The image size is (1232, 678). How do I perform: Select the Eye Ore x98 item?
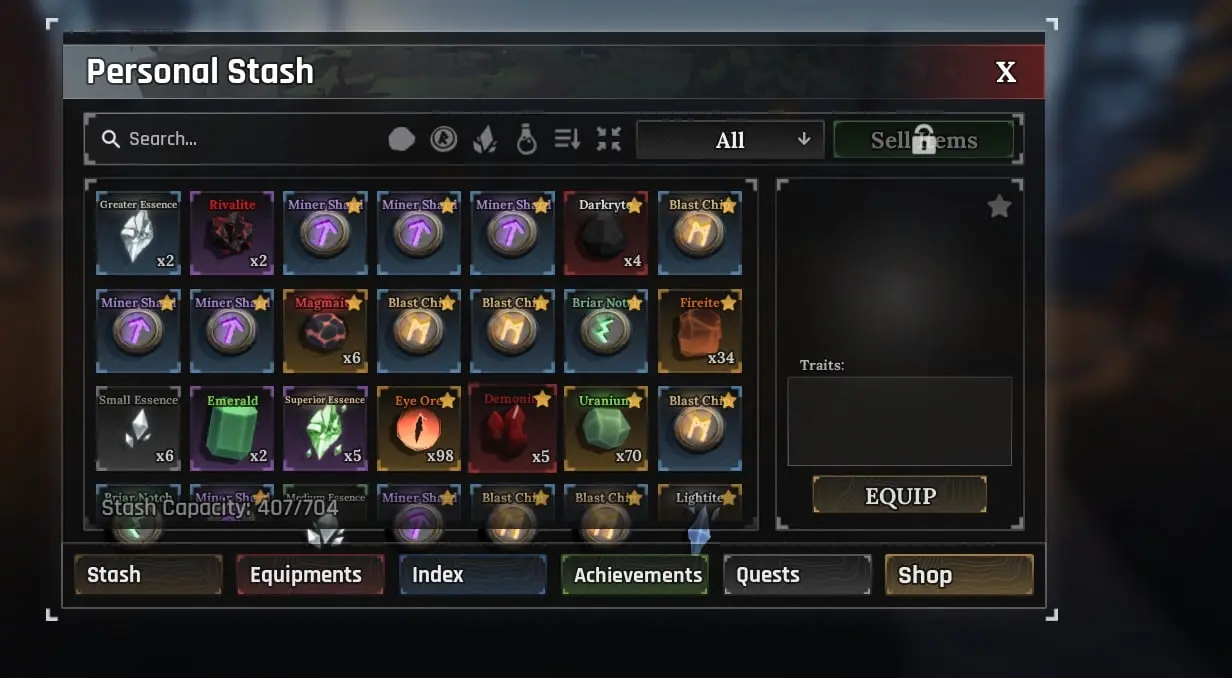[x=419, y=428]
